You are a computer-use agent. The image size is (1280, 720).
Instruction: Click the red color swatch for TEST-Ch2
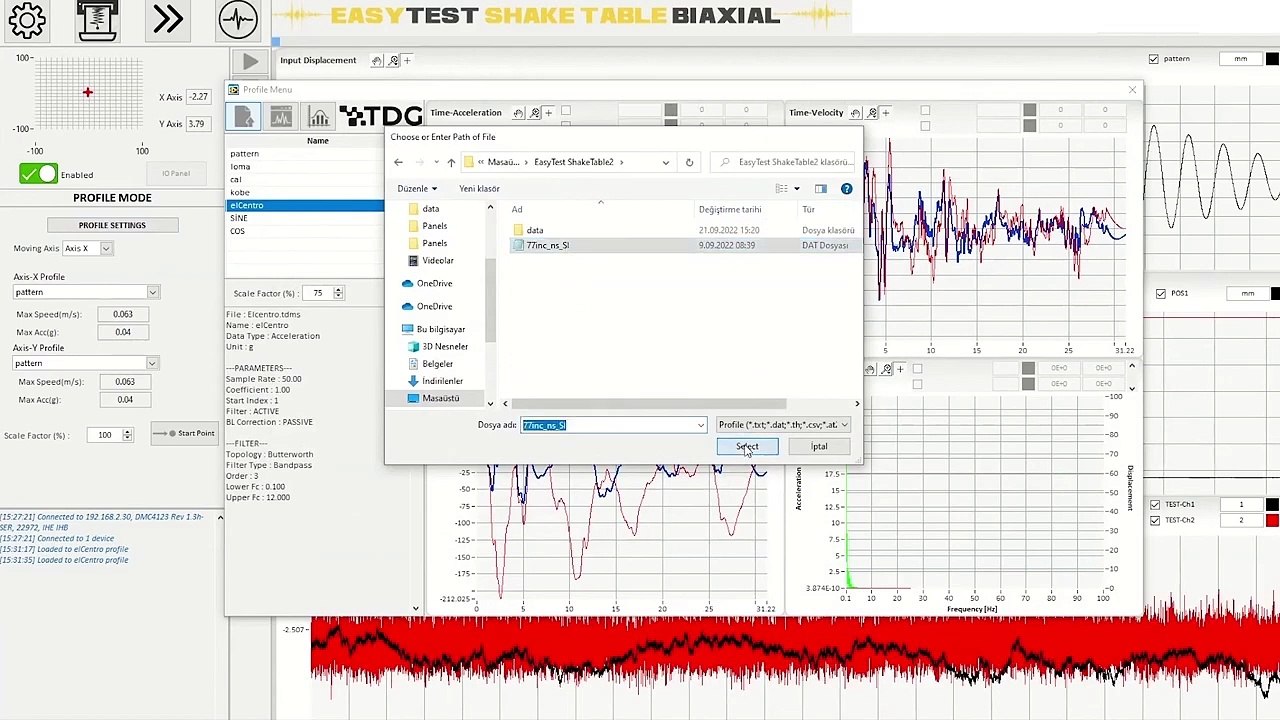pos(1272,521)
